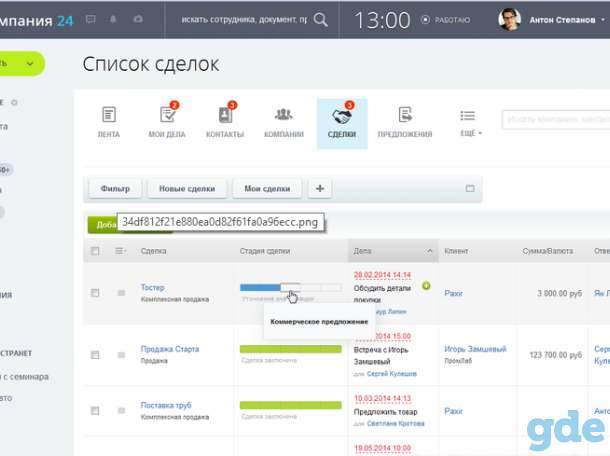Viewport: 610px width, 456px height.
Task: Expand the green add button dropdown arrow
Action: (30, 63)
